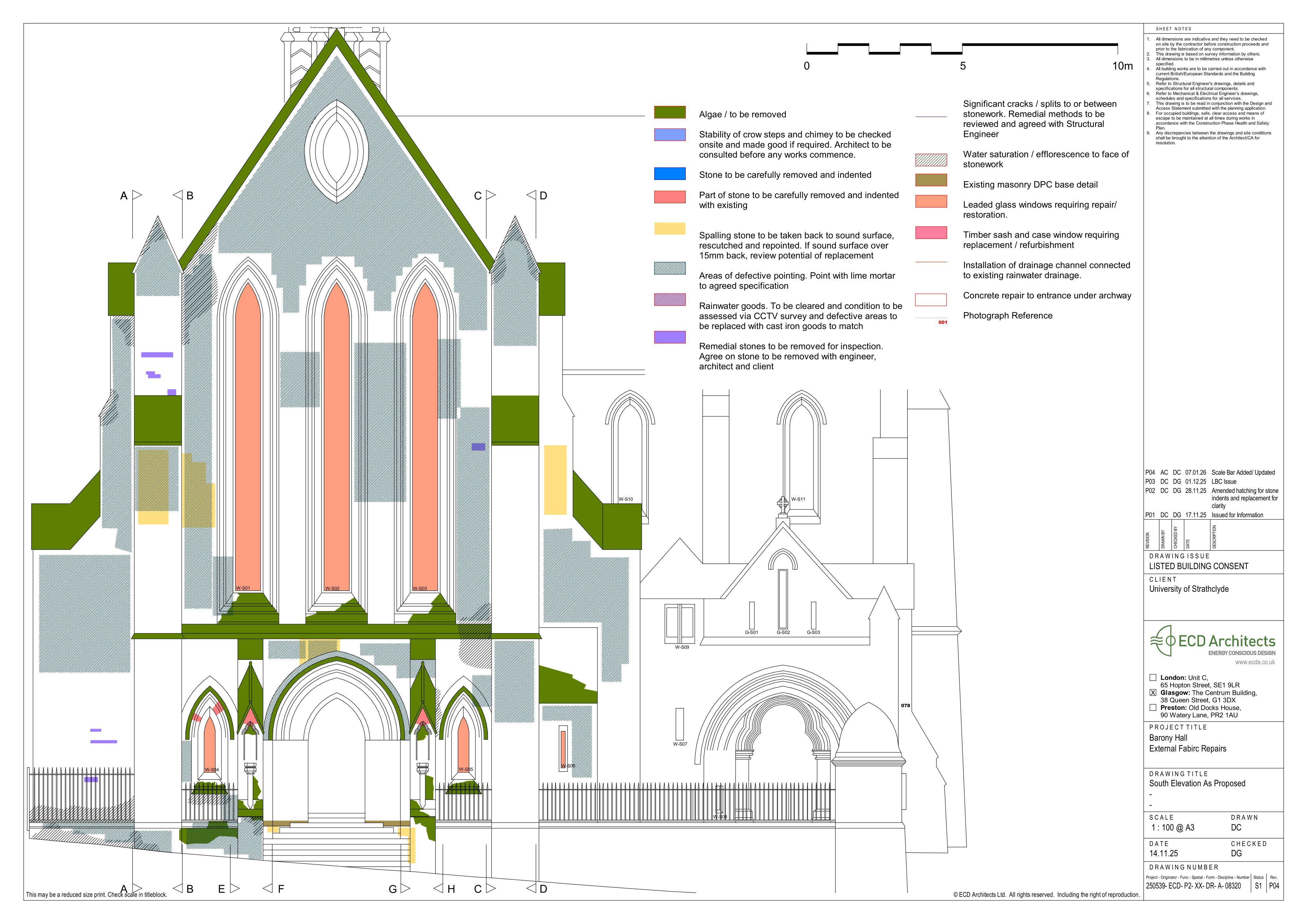Select the brown masonry DPC base swatch
This screenshot has width=1307, height=924.
[x=931, y=180]
